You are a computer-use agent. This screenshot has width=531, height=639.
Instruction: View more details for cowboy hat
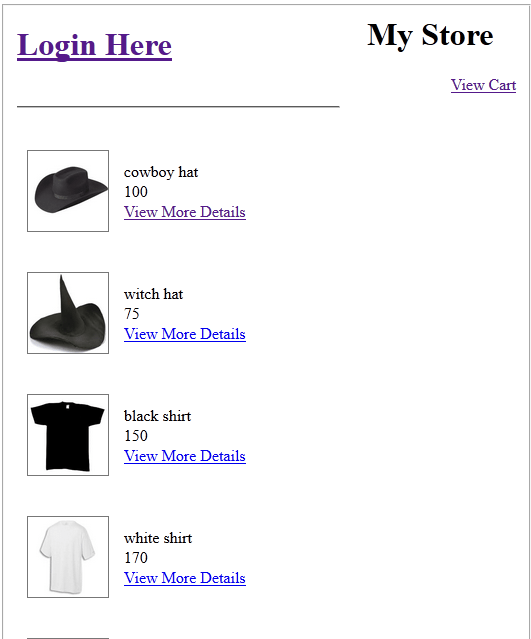pos(185,212)
